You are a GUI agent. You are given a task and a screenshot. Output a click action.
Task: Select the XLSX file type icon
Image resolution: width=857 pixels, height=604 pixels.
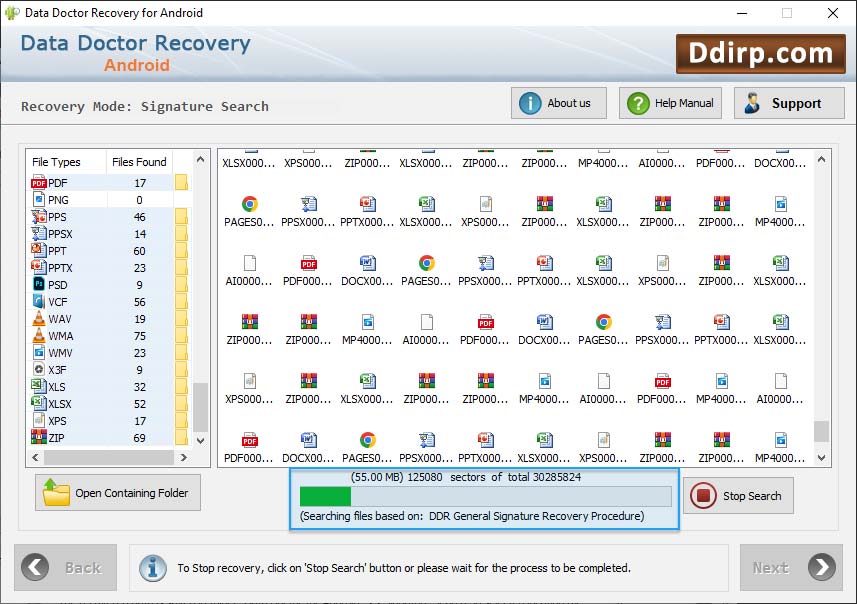[38, 403]
